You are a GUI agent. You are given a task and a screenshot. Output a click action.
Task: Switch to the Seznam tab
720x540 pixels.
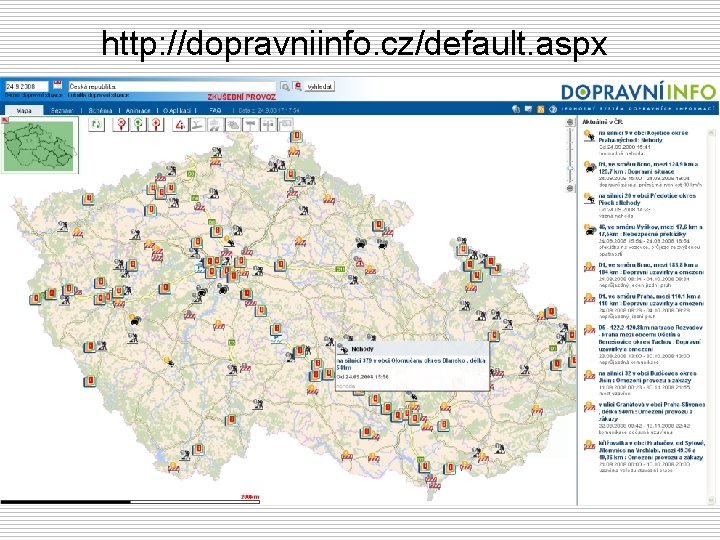62,111
